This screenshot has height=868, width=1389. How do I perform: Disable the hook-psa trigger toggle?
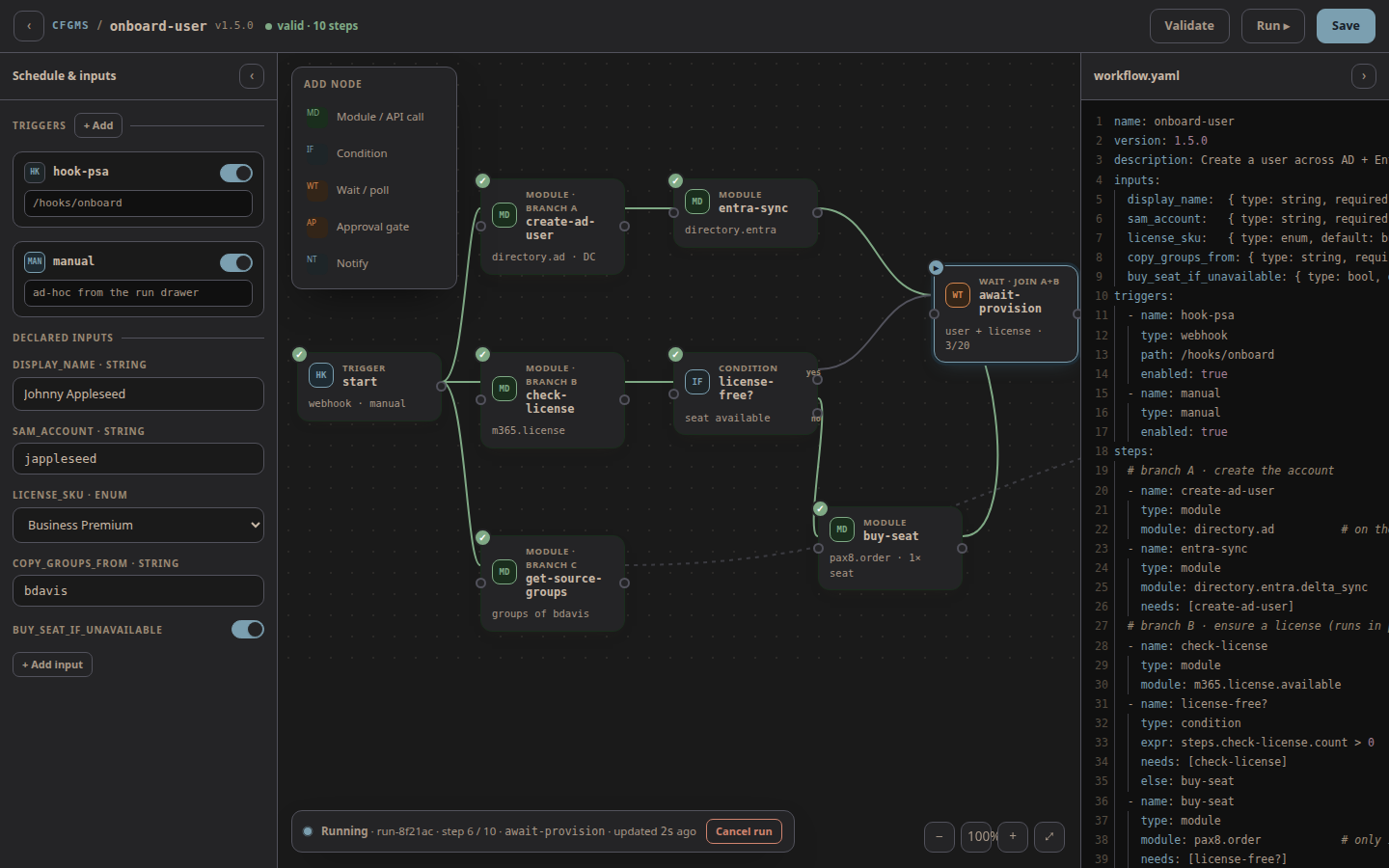point(236,173)
